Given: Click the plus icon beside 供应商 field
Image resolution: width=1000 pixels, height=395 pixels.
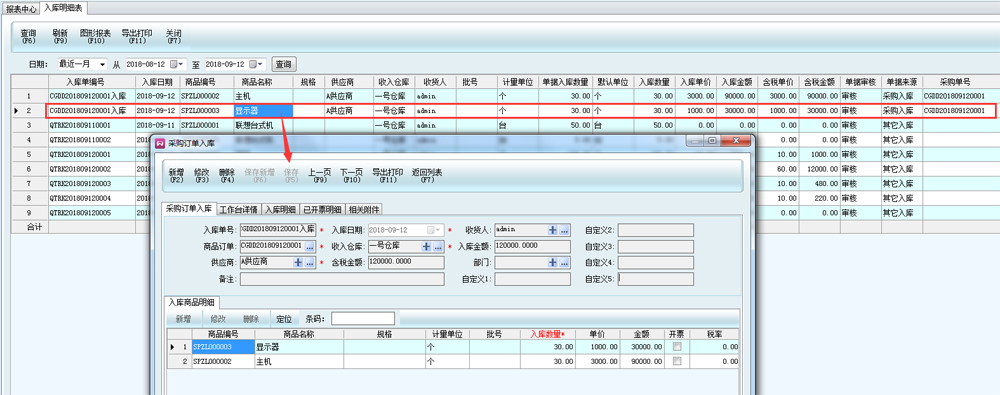Looking at the screenshot, I should pyautogui.click(x=298, y=262).
